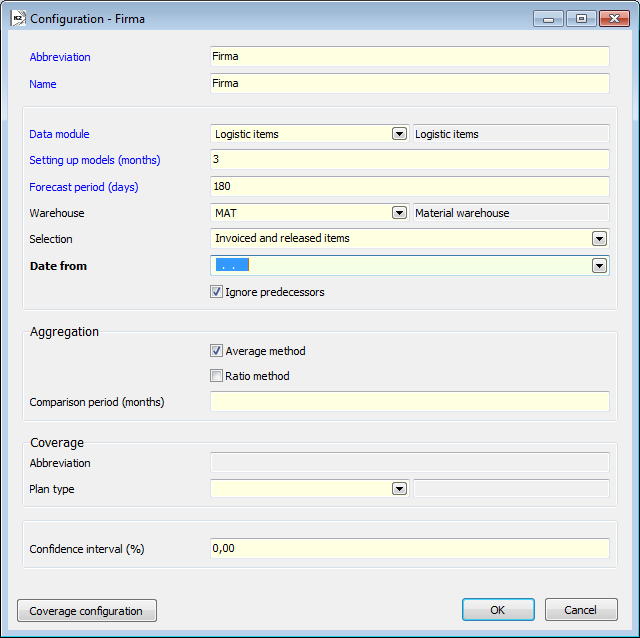Click the application icon in the title bar

(x=17, y=18)
